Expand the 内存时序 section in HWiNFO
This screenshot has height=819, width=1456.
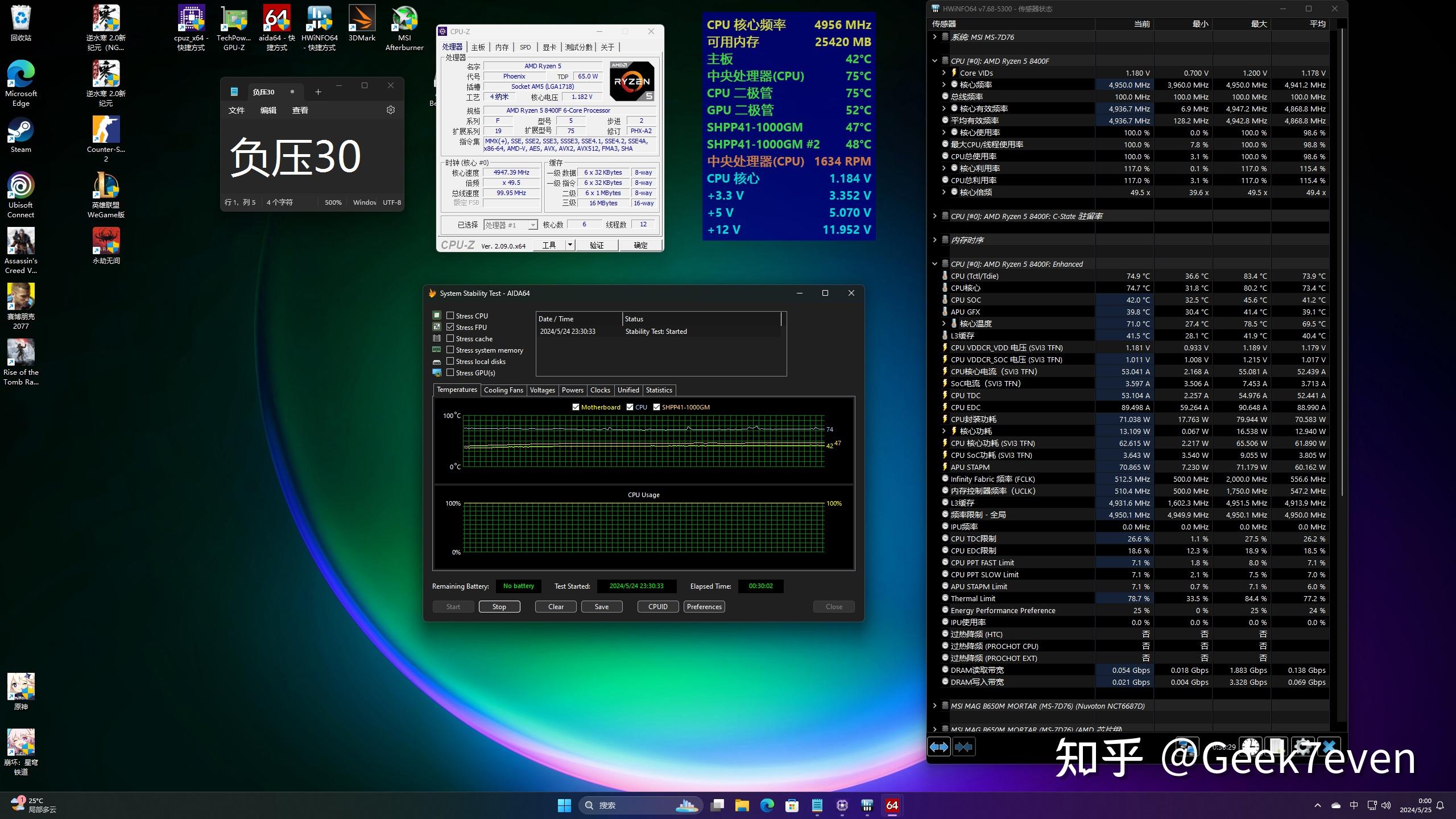point(936,239)
